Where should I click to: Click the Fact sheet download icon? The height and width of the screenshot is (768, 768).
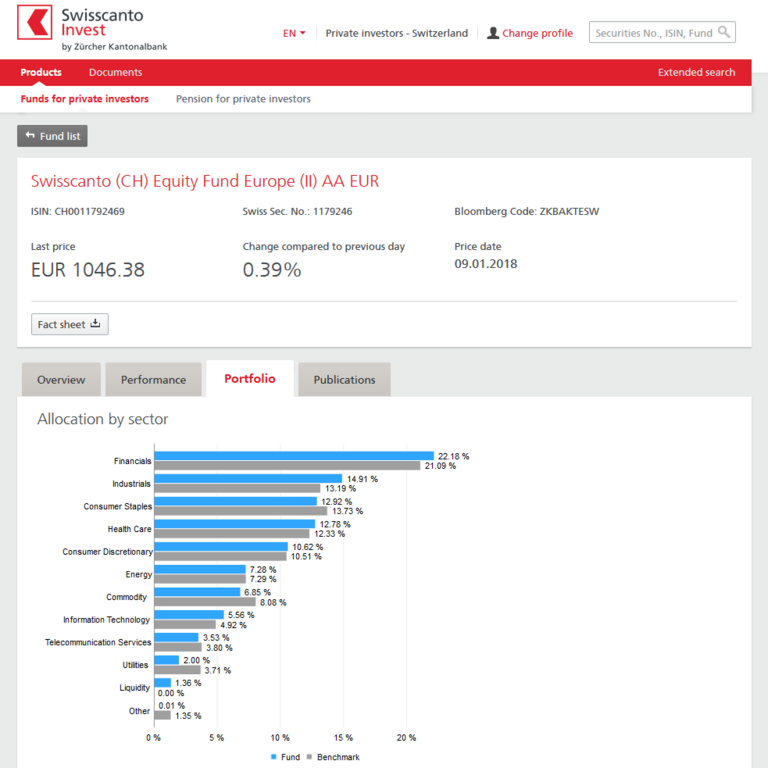coord(96,323)
